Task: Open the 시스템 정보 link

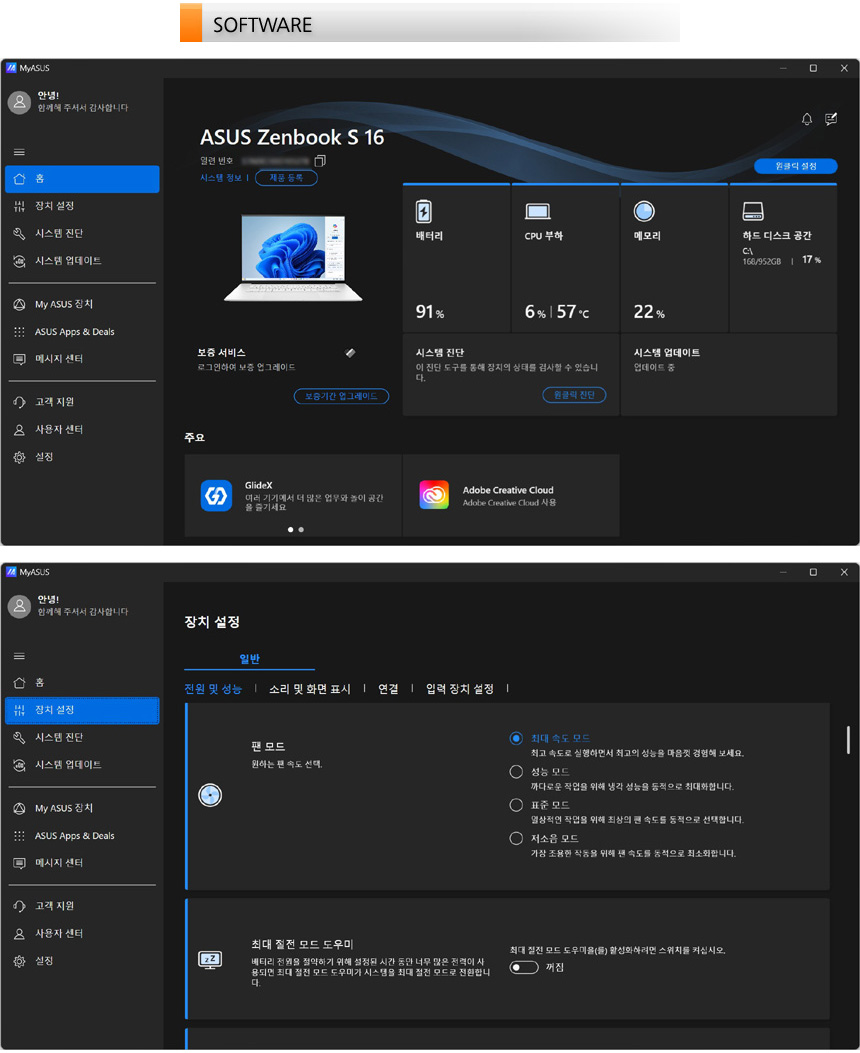Action: click(x=221, y=178)
